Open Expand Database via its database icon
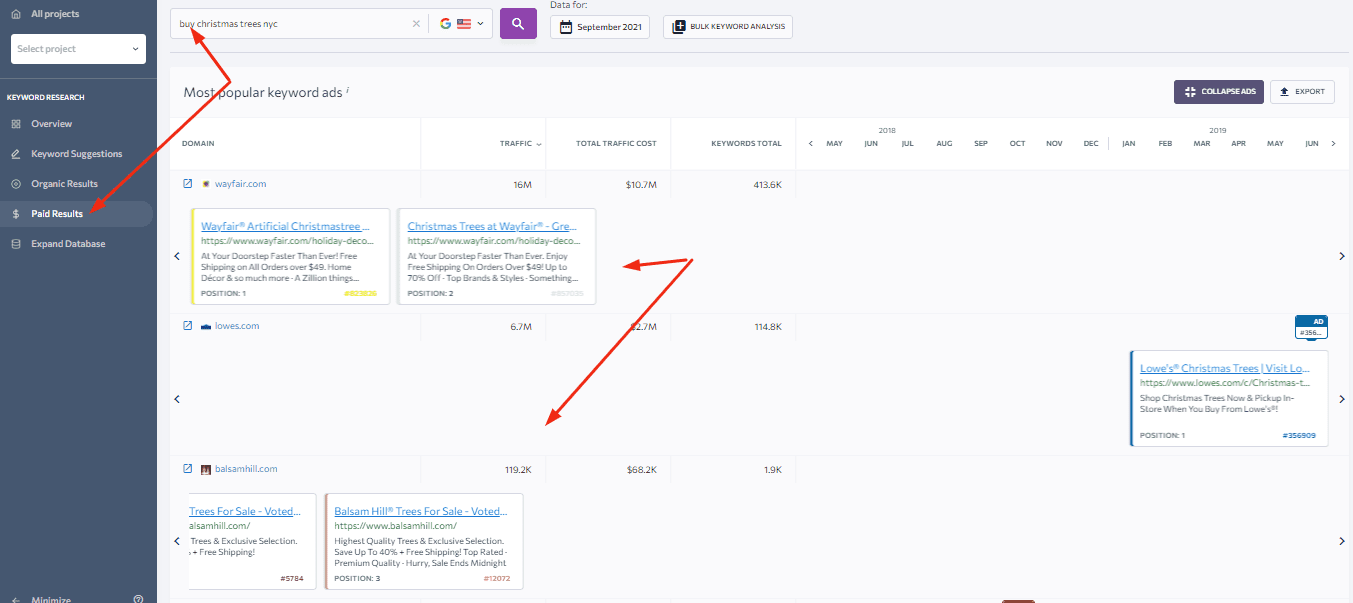Viewport: 1353px width, 603px height. (x=14, y=243)
